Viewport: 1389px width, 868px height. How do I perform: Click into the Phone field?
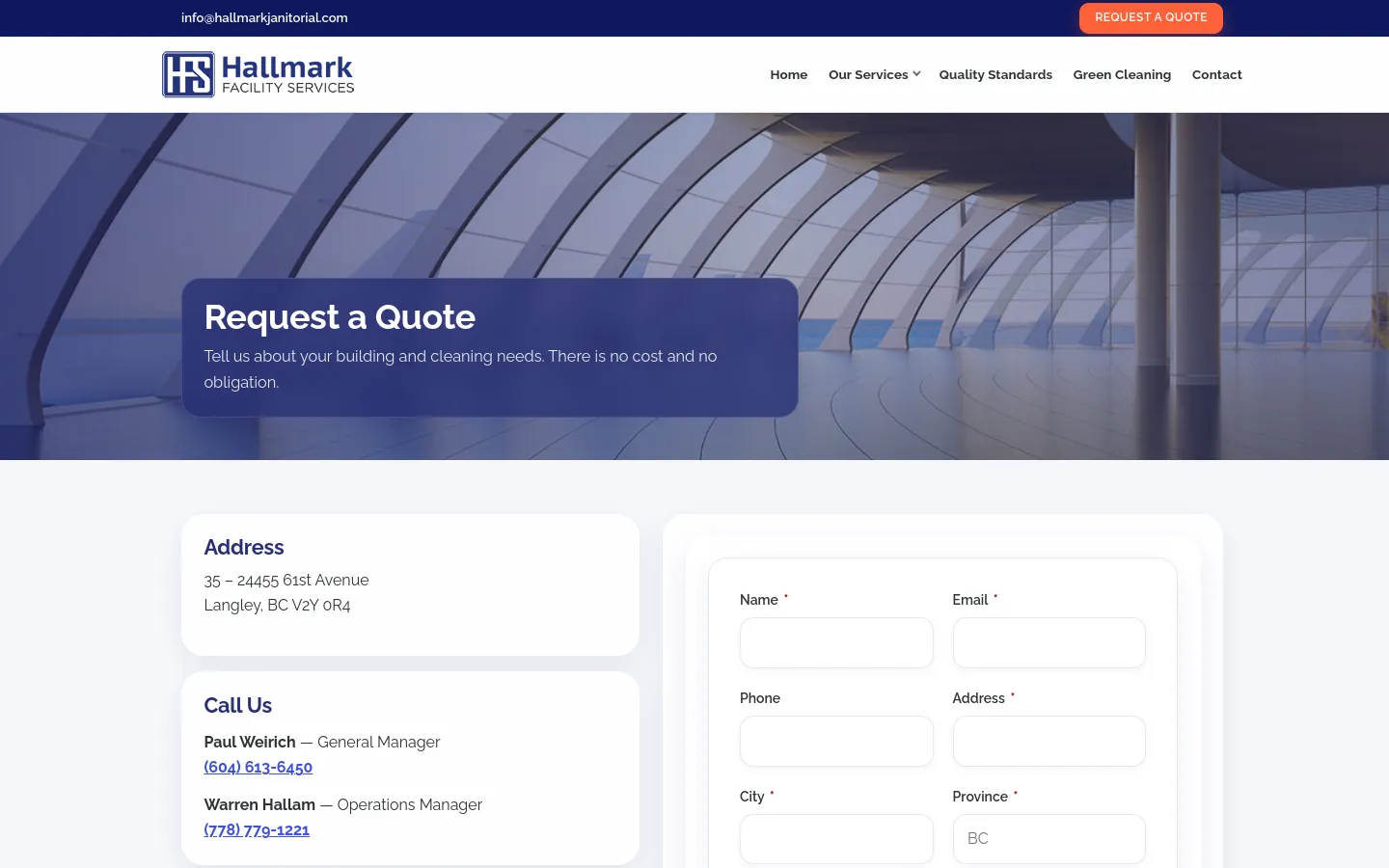[x=836, y=741]
